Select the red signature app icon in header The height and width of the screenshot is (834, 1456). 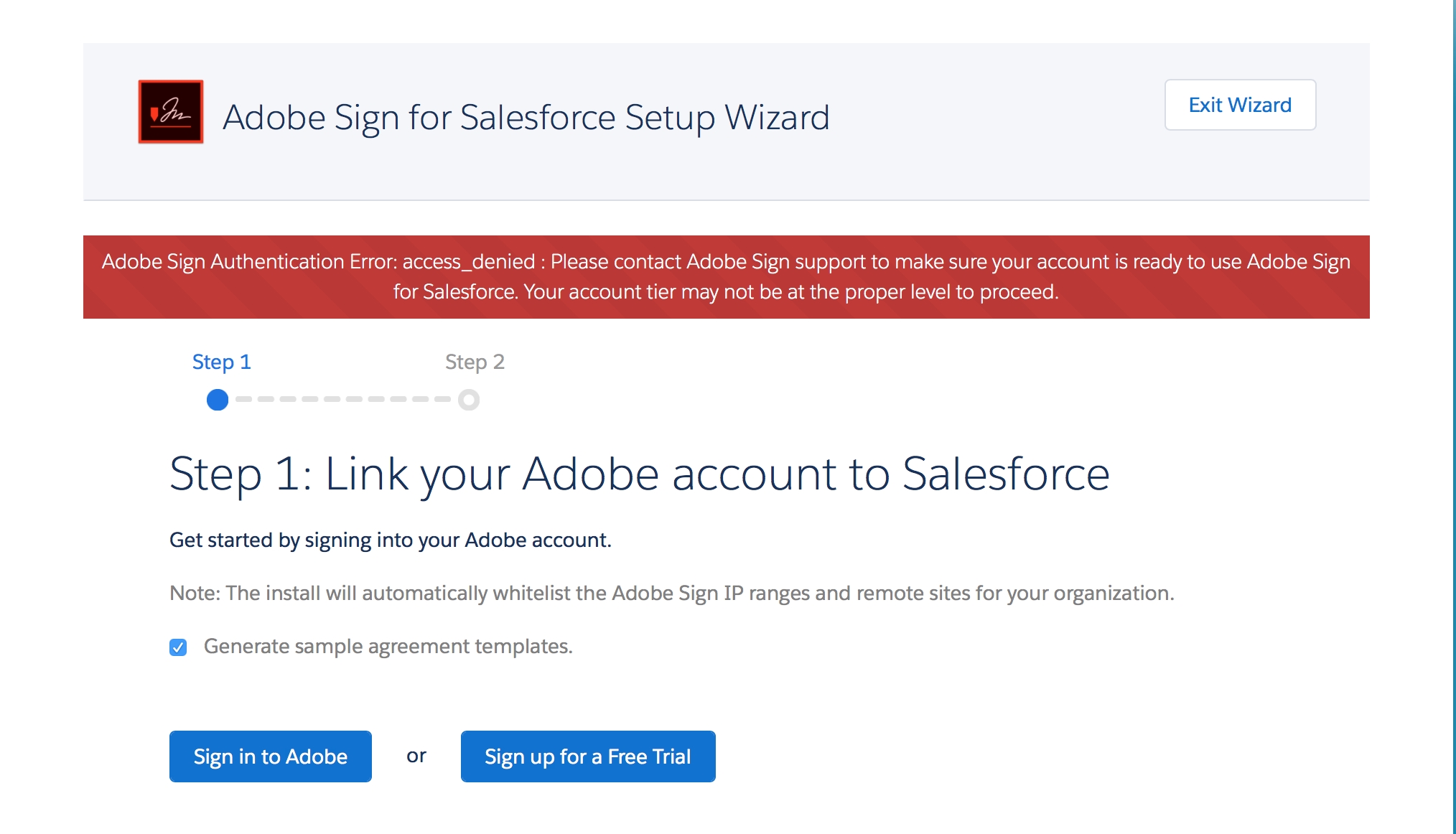170,109
